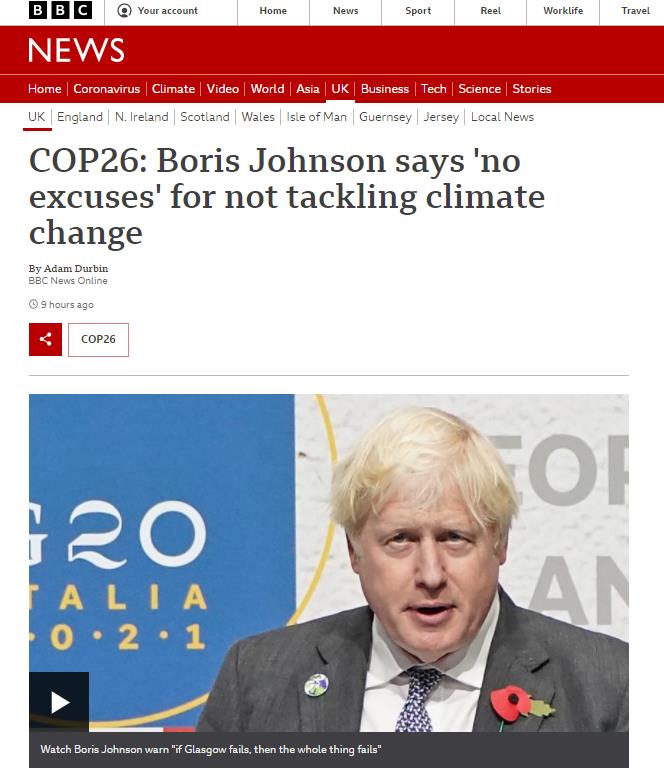Open the Climate news section
This screenshot has height=770, width=664.
click(173, 89)
